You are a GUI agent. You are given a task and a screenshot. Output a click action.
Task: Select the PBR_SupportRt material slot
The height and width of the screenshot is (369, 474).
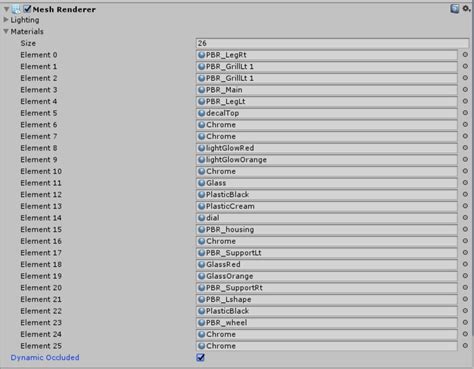point(327,288)
